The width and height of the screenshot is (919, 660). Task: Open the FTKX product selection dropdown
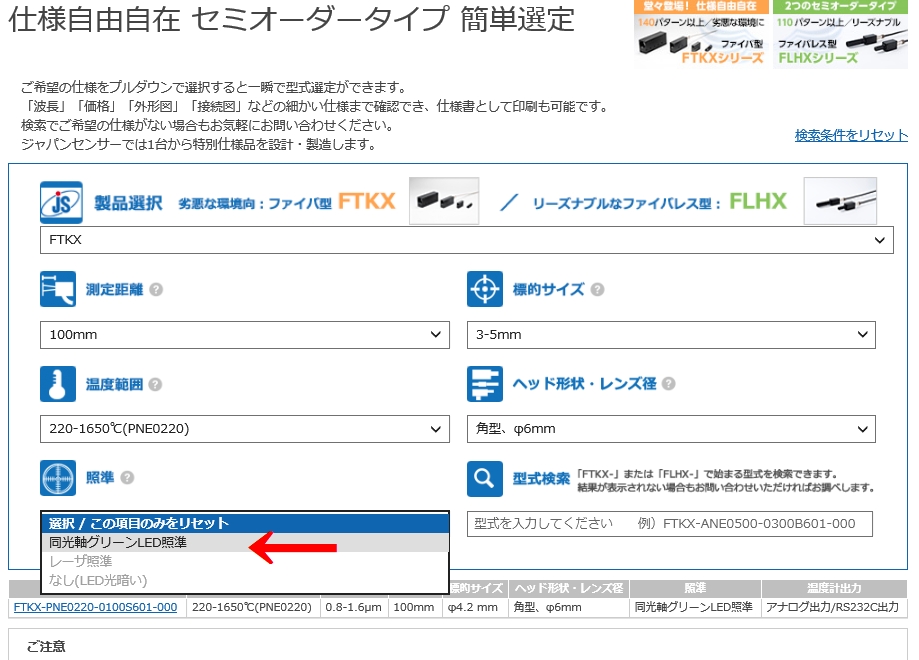tap(467, 240)
